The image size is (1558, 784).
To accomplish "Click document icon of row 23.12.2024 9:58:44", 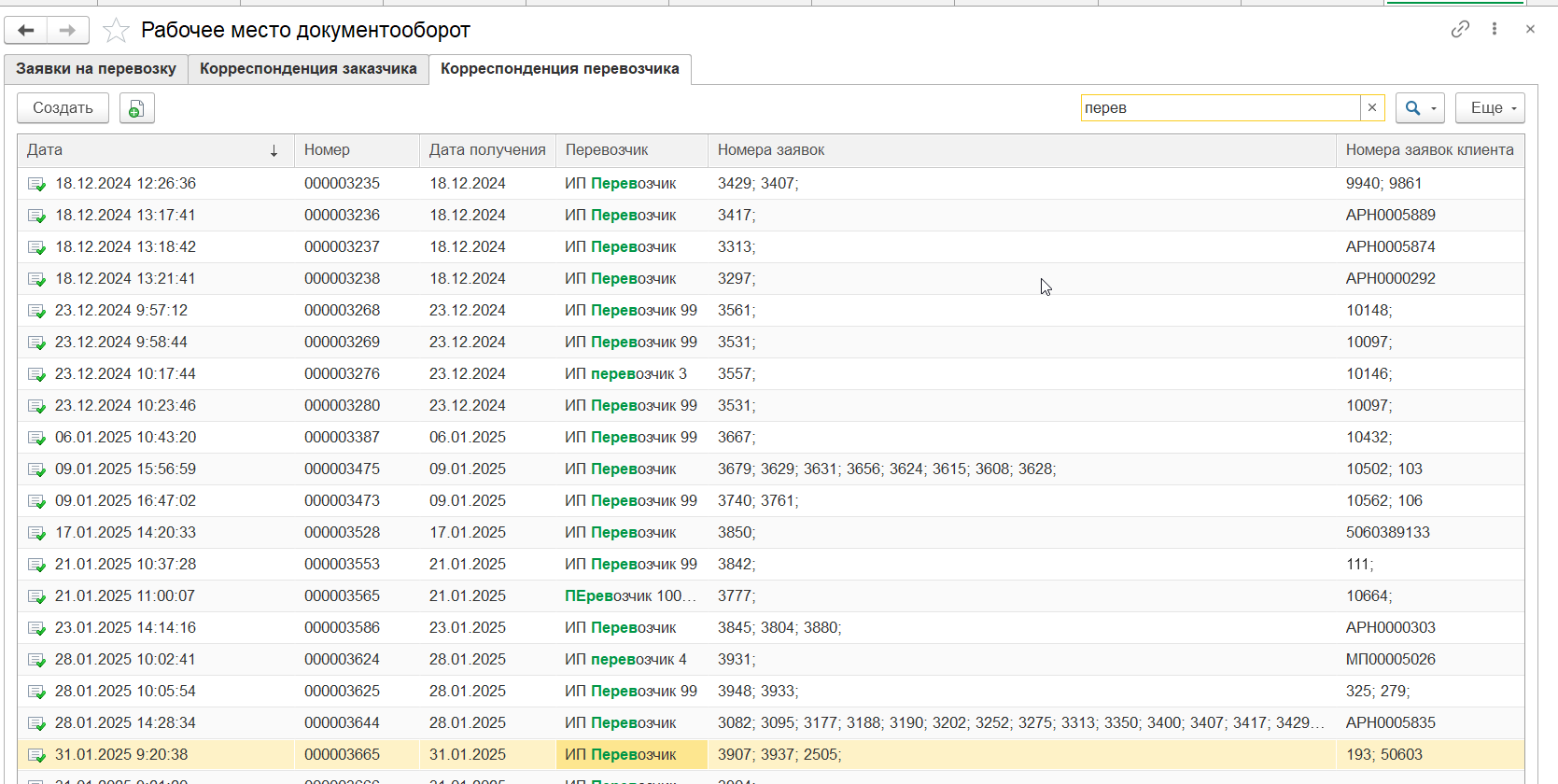I will (x=36, y=343).
